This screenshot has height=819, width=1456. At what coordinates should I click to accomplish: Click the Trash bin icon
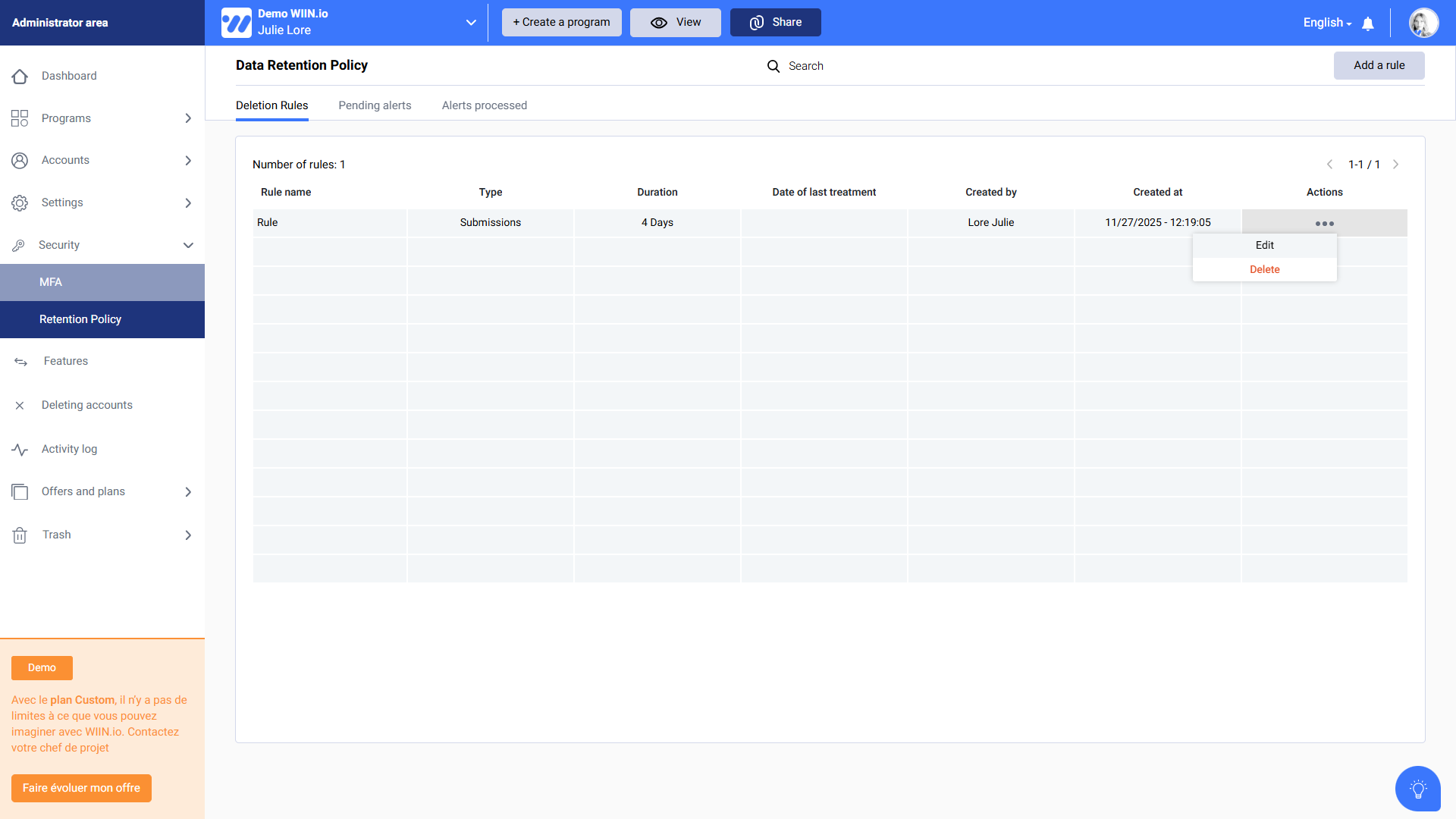coord(20,535)
